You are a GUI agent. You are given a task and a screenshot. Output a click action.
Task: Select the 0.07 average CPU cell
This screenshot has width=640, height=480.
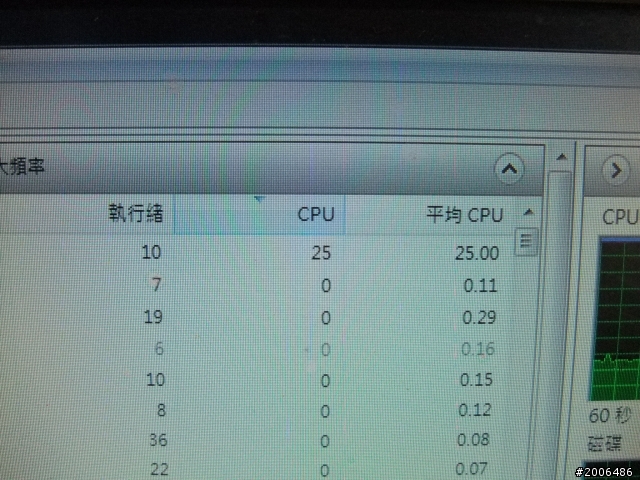[x=471, y=469]
